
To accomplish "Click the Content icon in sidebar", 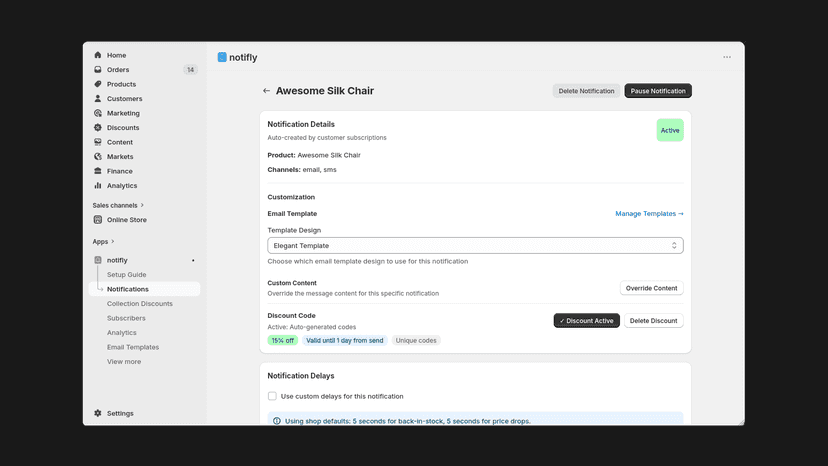I will pos(98,142).
